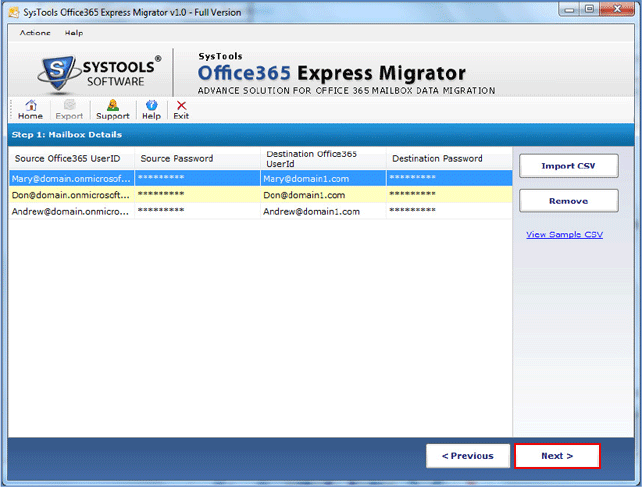Click the Destination Password column header
The image size is (642, 487).
pyautogui.click(x=449, y=159)
